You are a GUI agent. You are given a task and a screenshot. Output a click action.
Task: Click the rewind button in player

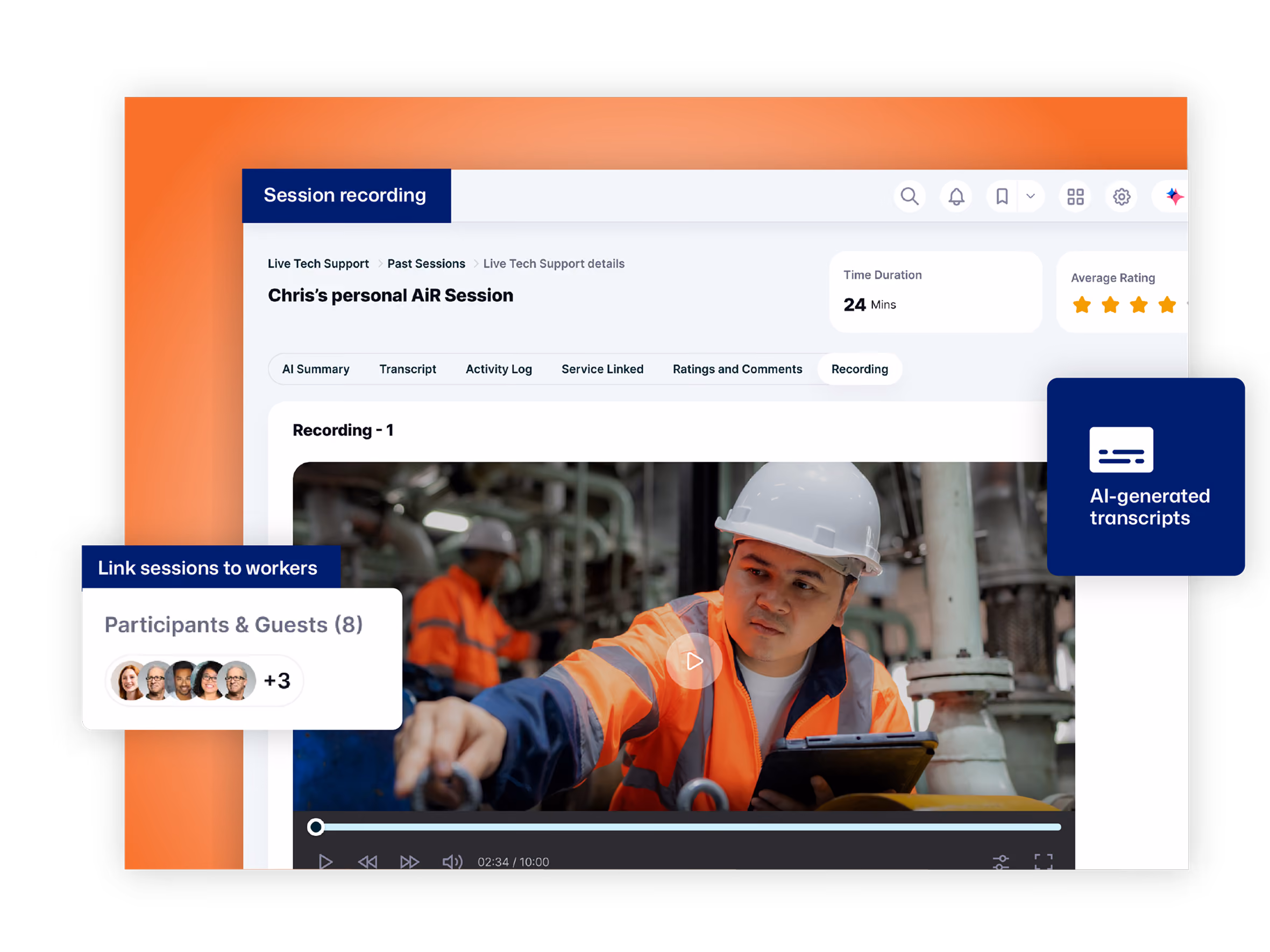[367, 862]
